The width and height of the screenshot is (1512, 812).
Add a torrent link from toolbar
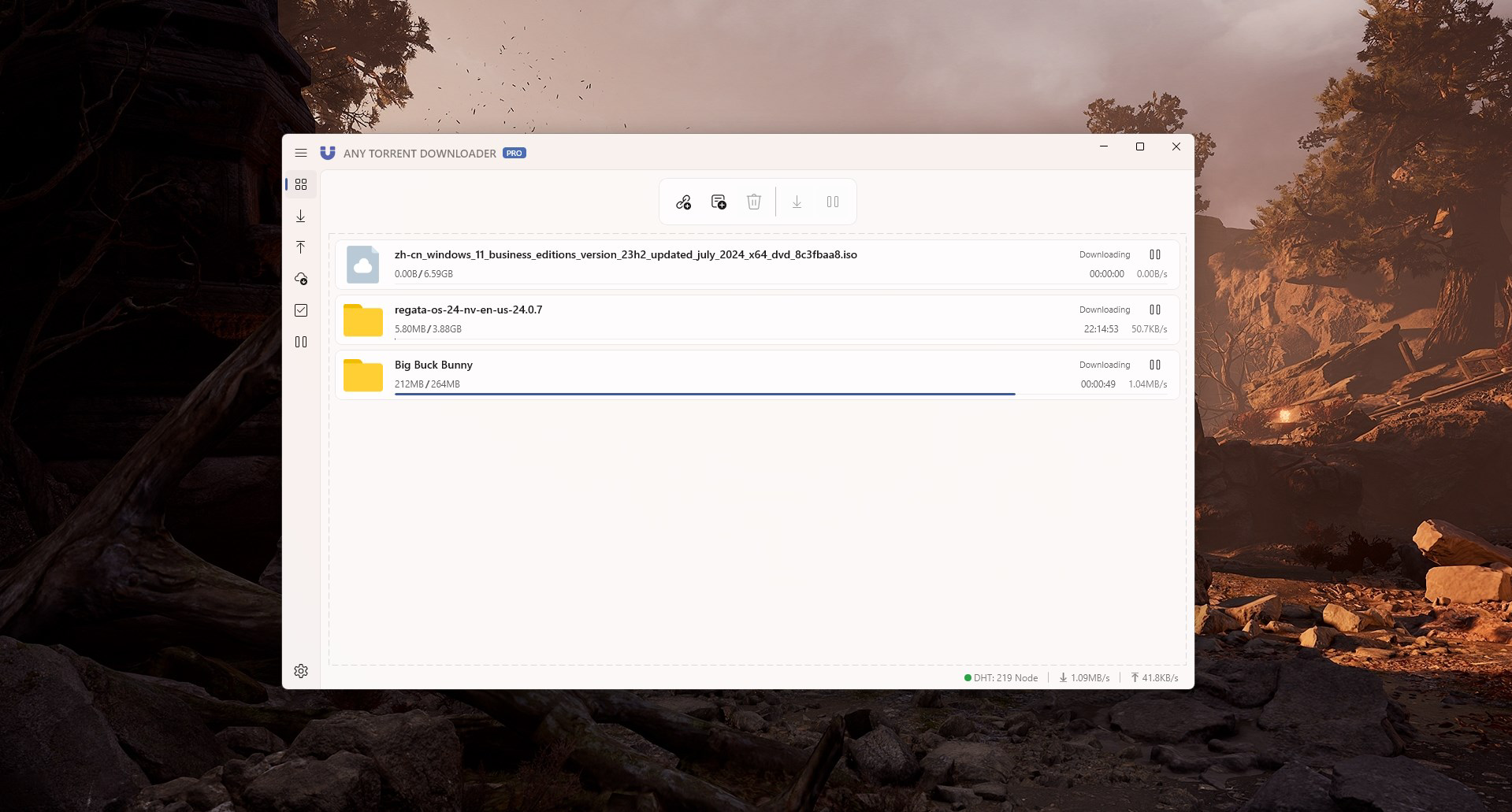tap(683, 202)
